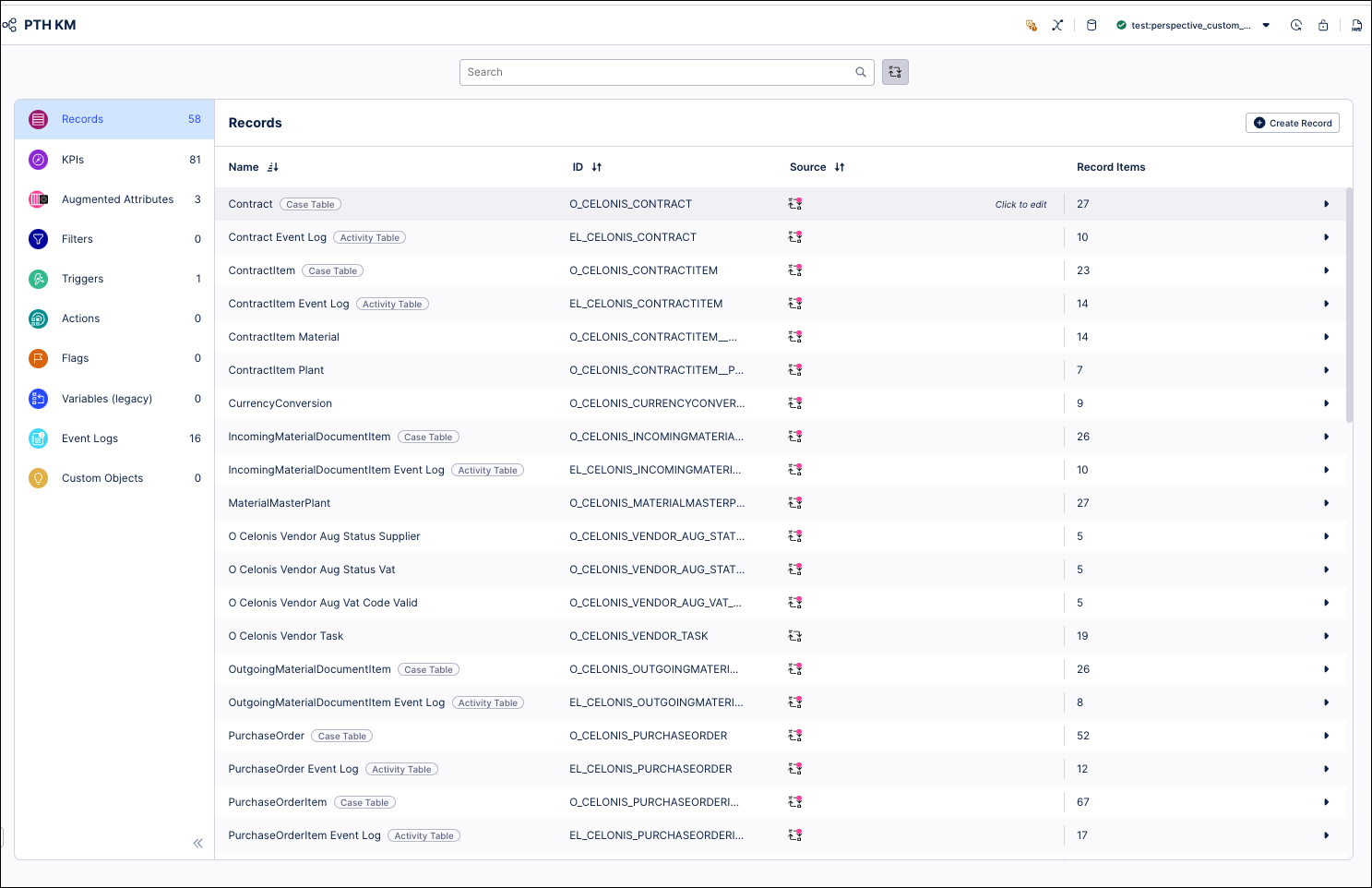The width and height of the screenshot is (1372, 888).
Task: Open the data model cylinder icon
Action: tap(1092, 25)
